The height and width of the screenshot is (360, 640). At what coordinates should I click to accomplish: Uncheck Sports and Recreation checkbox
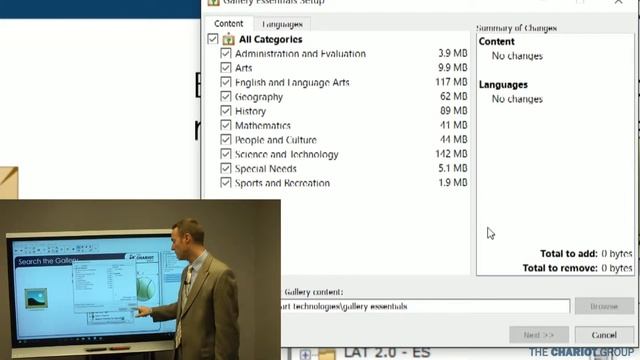(x=225, y=183)
